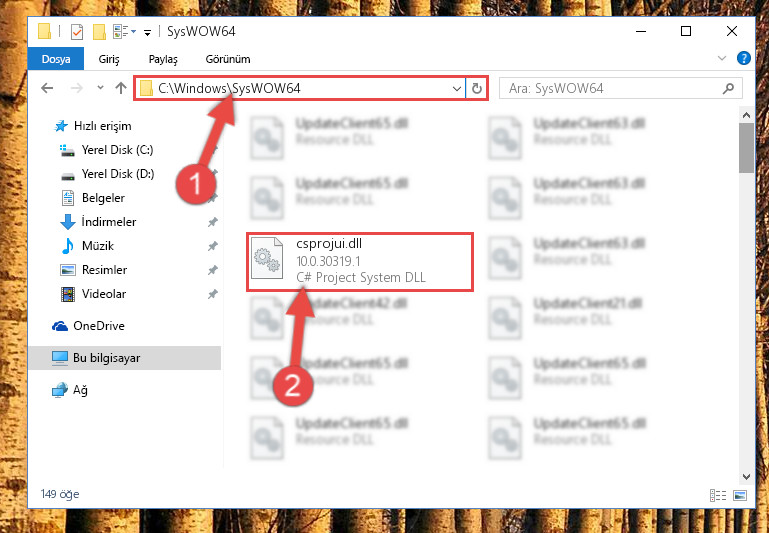This screenshot has width=769, height=533.
Task: Select Yerel Disk (C:) in sidebar
Action: pyautogui.click(x=117, y=150)
